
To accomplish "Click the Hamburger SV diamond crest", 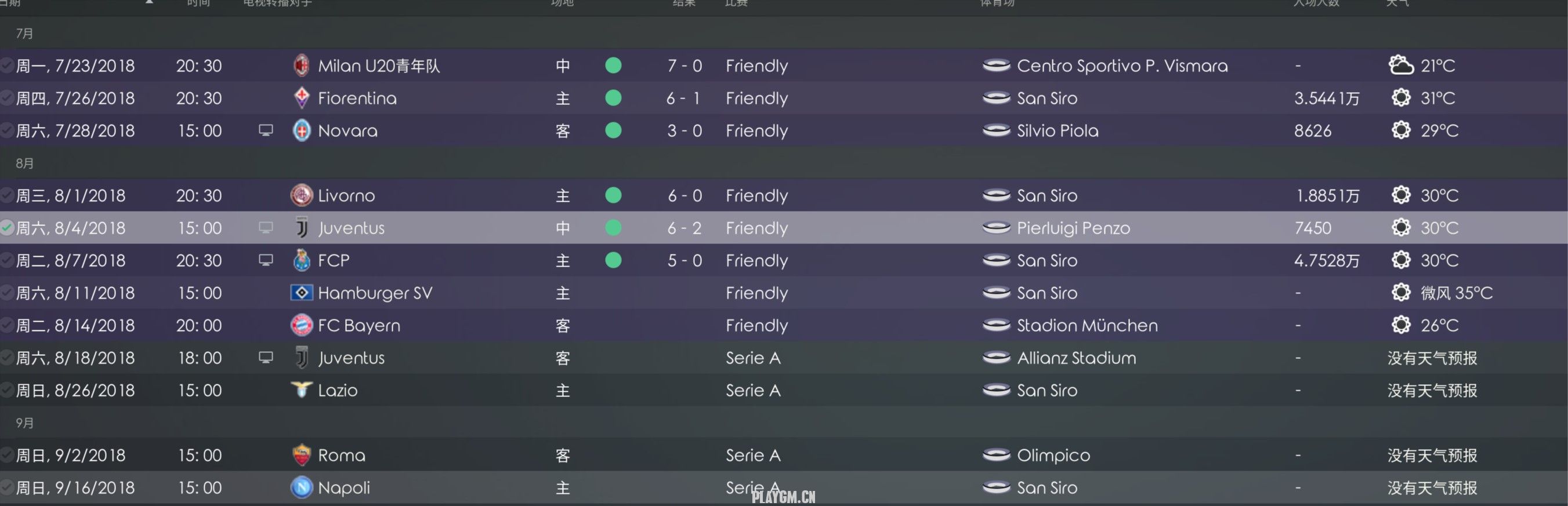I will [301, 293].
